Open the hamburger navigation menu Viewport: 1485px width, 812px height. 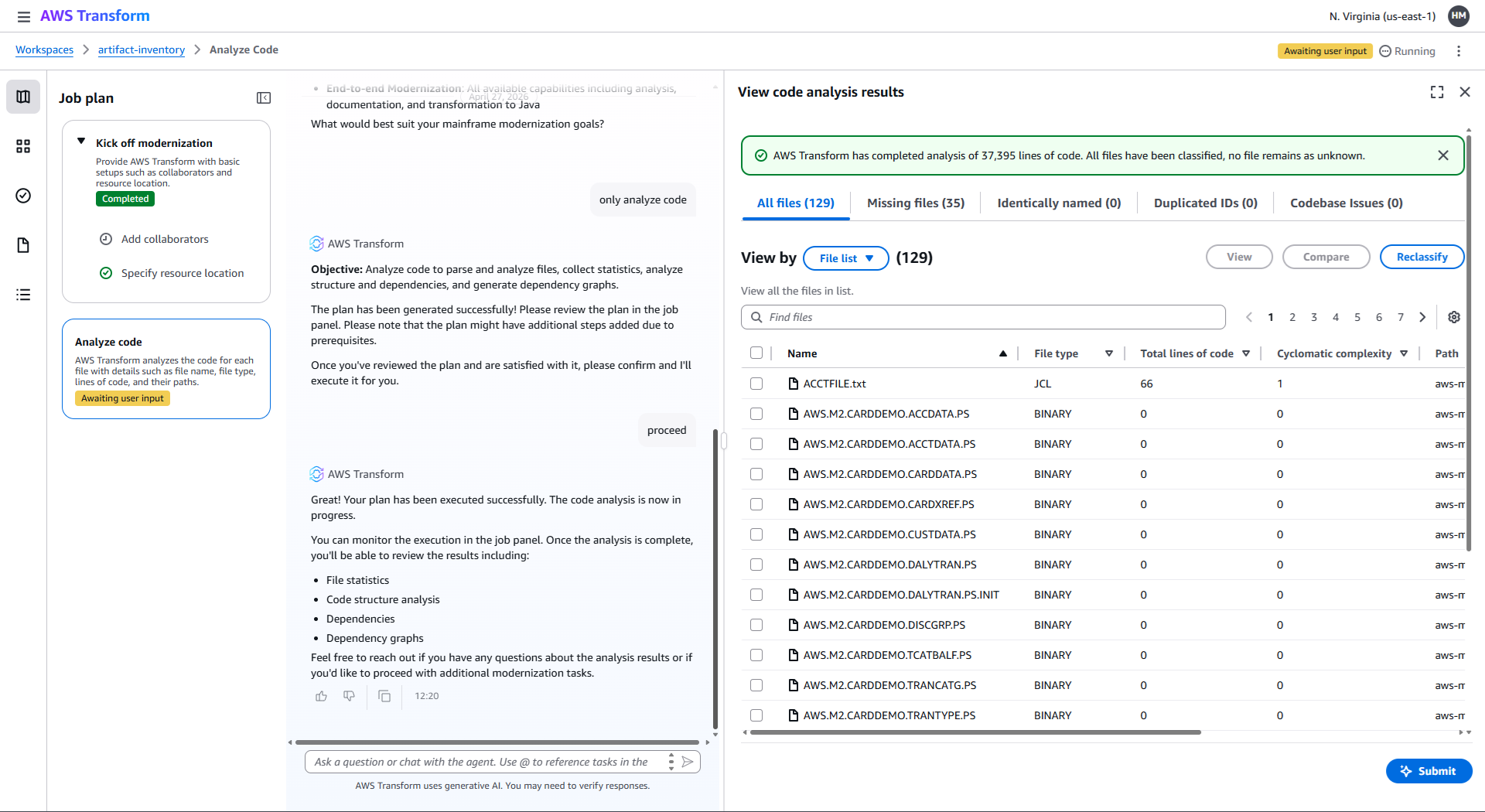pos(24,16)
